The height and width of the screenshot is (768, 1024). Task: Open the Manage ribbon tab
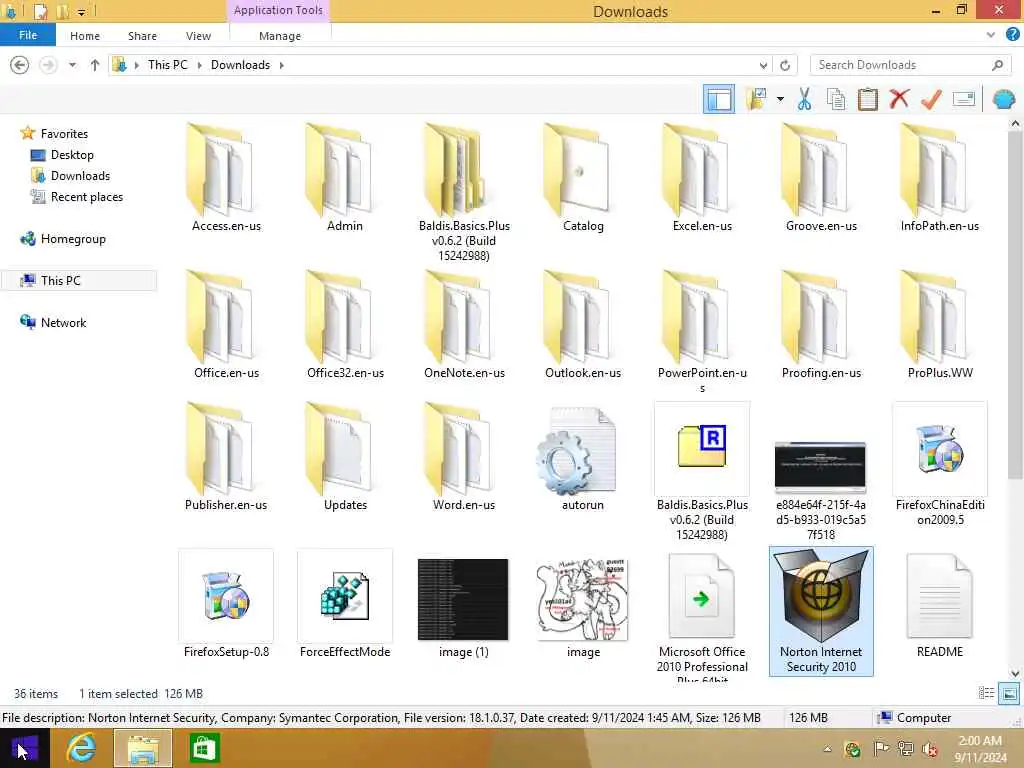coord(280,36)
